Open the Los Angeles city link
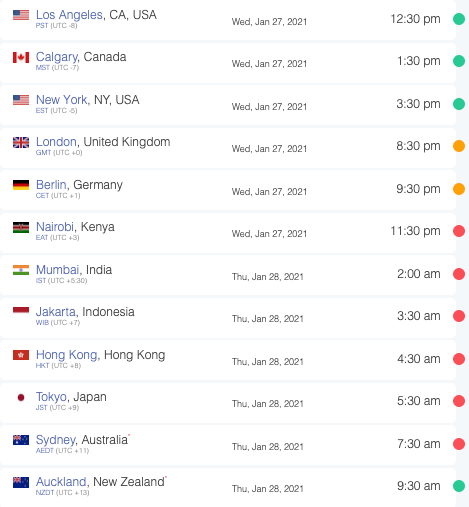Viewport: 469px width, 507px height. (x=69, y=15)
